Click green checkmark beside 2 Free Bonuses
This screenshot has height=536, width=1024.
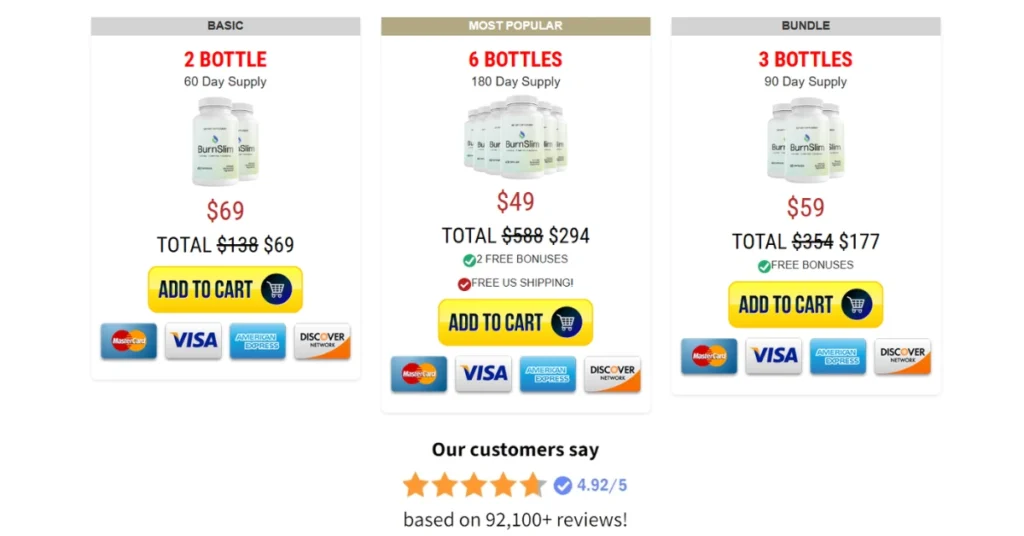click(469, 260)
